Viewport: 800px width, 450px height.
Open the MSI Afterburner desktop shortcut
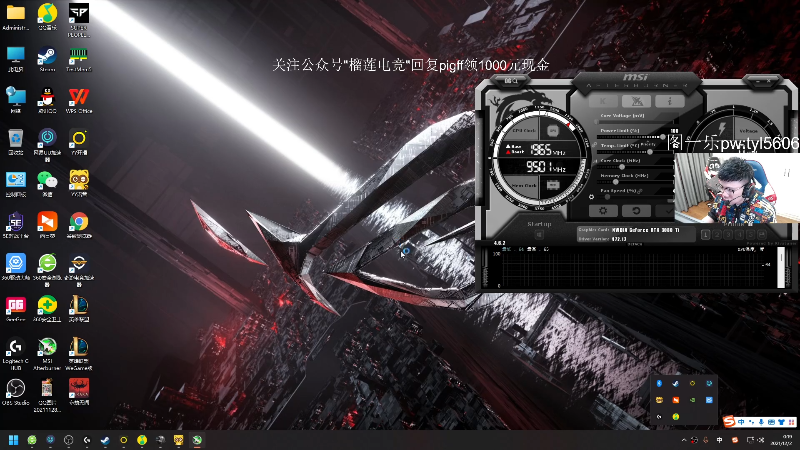(x=47, y=354)
